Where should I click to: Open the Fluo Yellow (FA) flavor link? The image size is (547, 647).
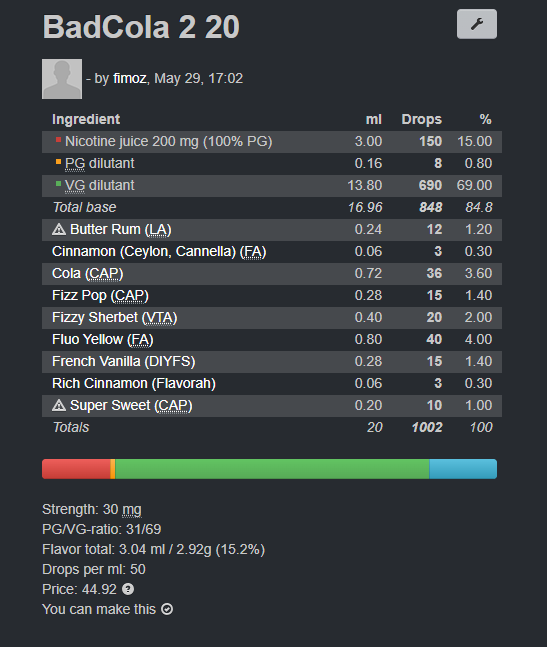[x=103, y=340]
